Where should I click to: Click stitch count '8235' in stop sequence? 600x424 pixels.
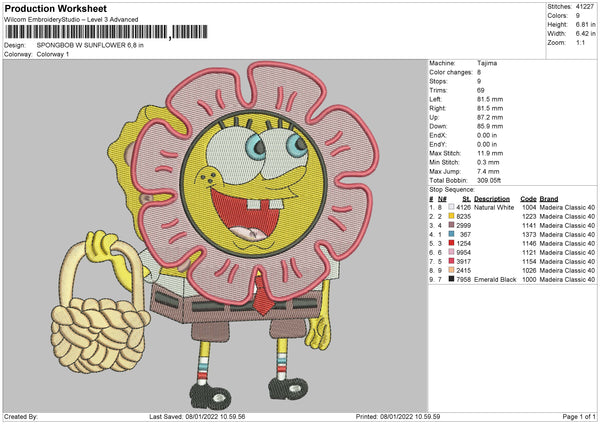(x=463, y=217)
